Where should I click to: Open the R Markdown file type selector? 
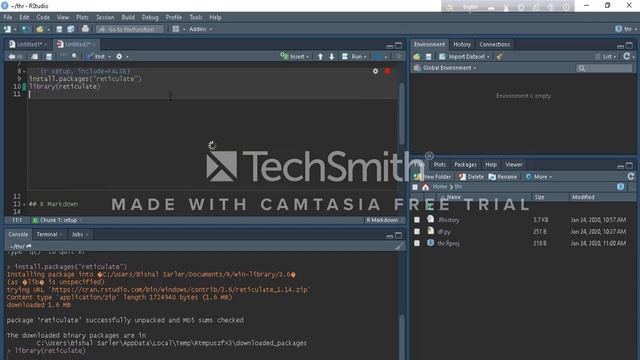tap(384, 220)
